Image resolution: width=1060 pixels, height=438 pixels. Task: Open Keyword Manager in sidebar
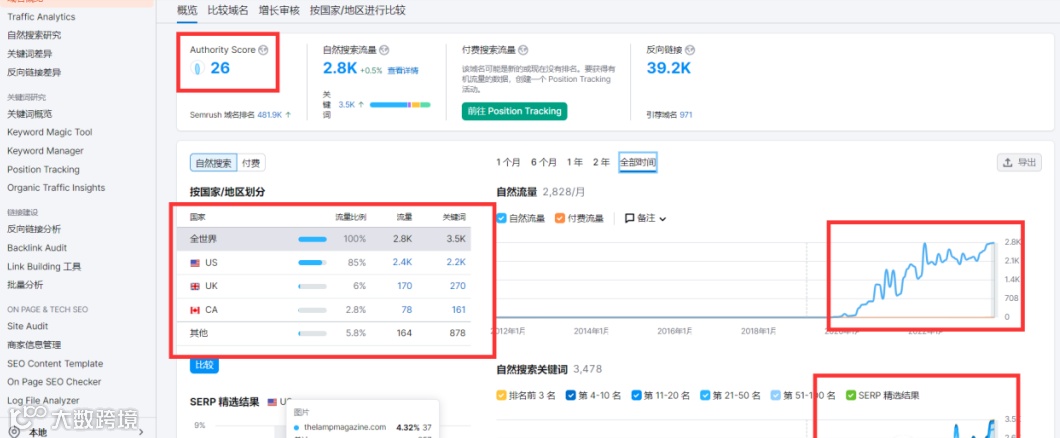[45, 151]
